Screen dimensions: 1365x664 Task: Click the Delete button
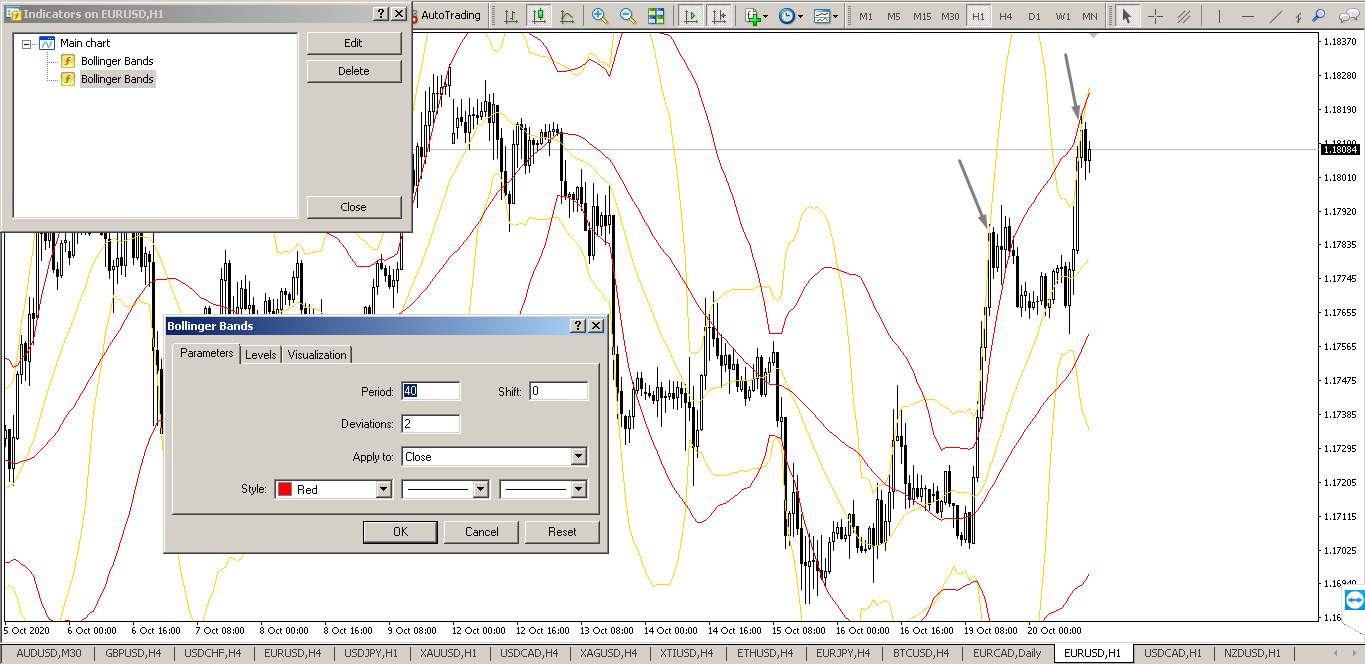coord(353,71)
